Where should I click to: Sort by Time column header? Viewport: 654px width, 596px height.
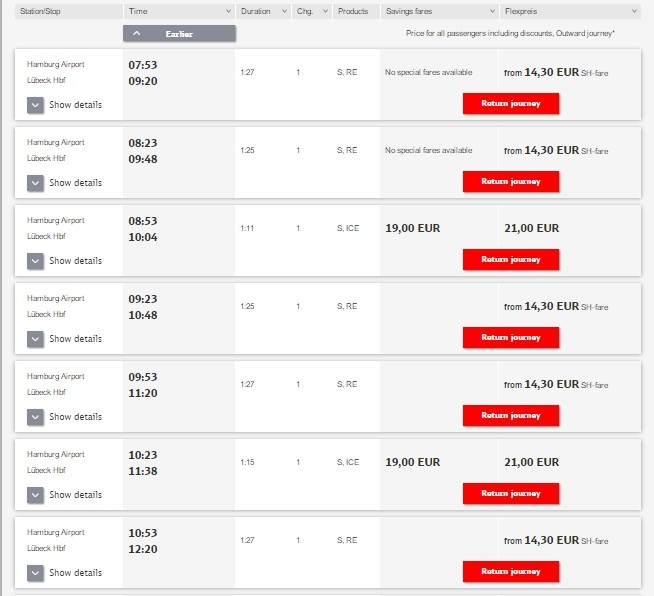coord(180,11)
